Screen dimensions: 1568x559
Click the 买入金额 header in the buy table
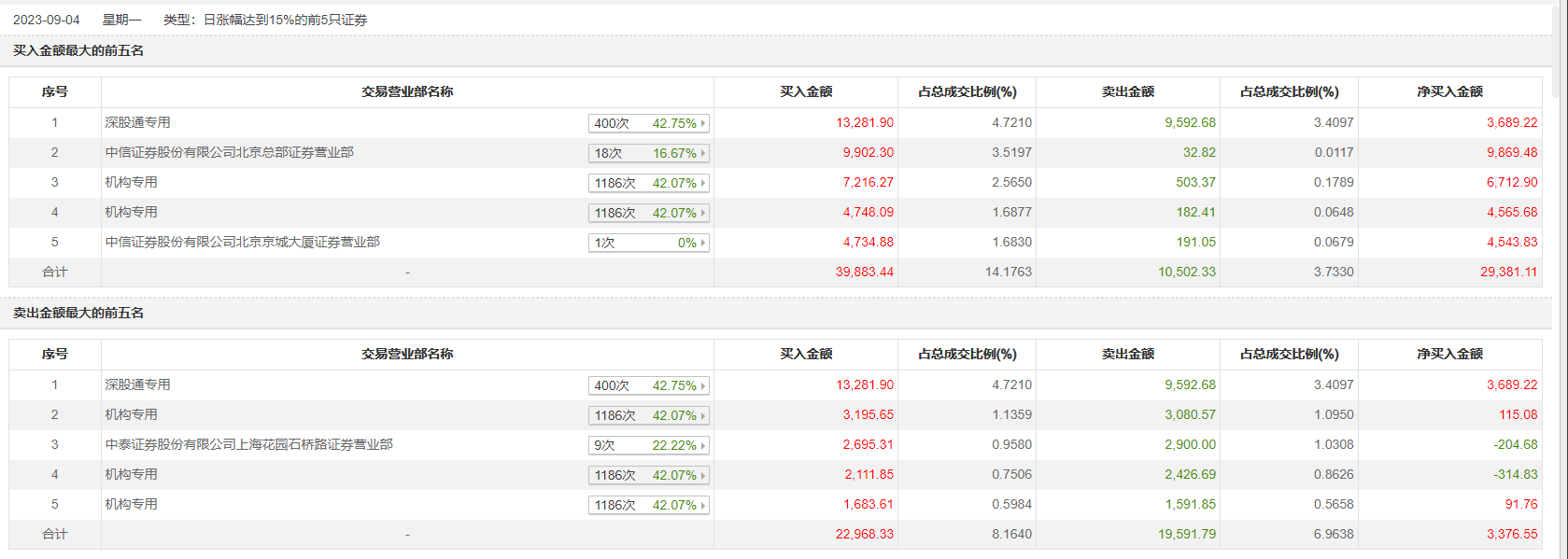[806, 91]
